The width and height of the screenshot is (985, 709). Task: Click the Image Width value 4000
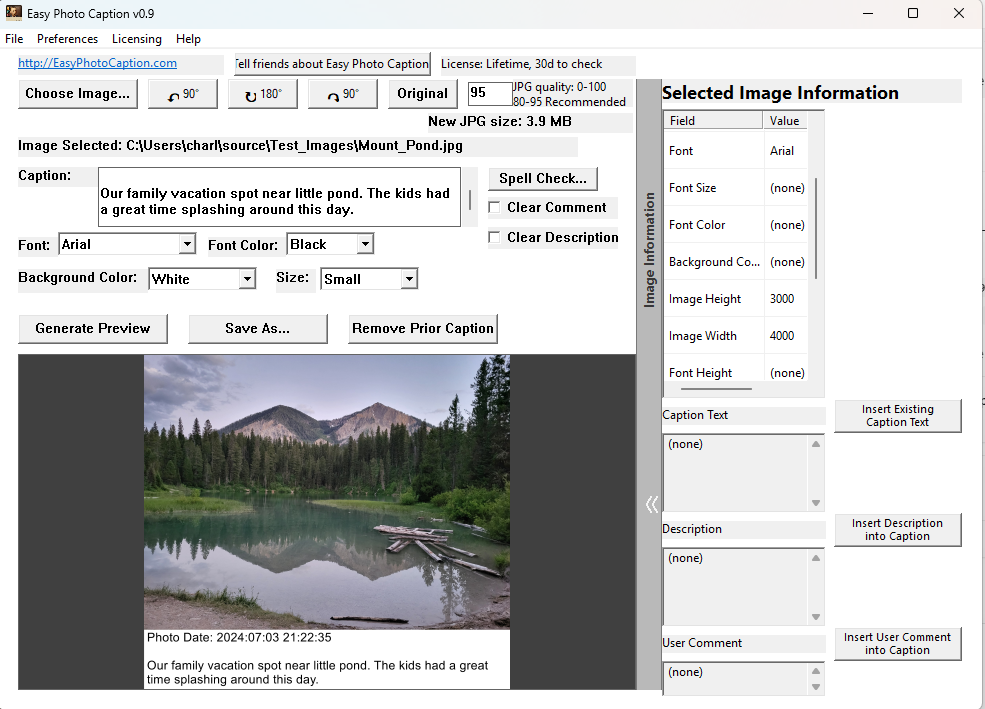[782, 336]
